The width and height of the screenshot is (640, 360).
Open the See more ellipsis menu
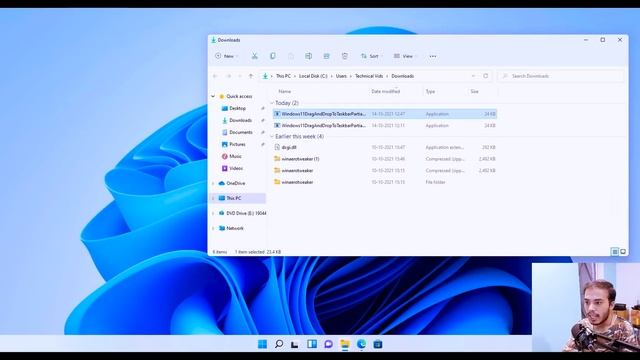(x=433, y=56)
